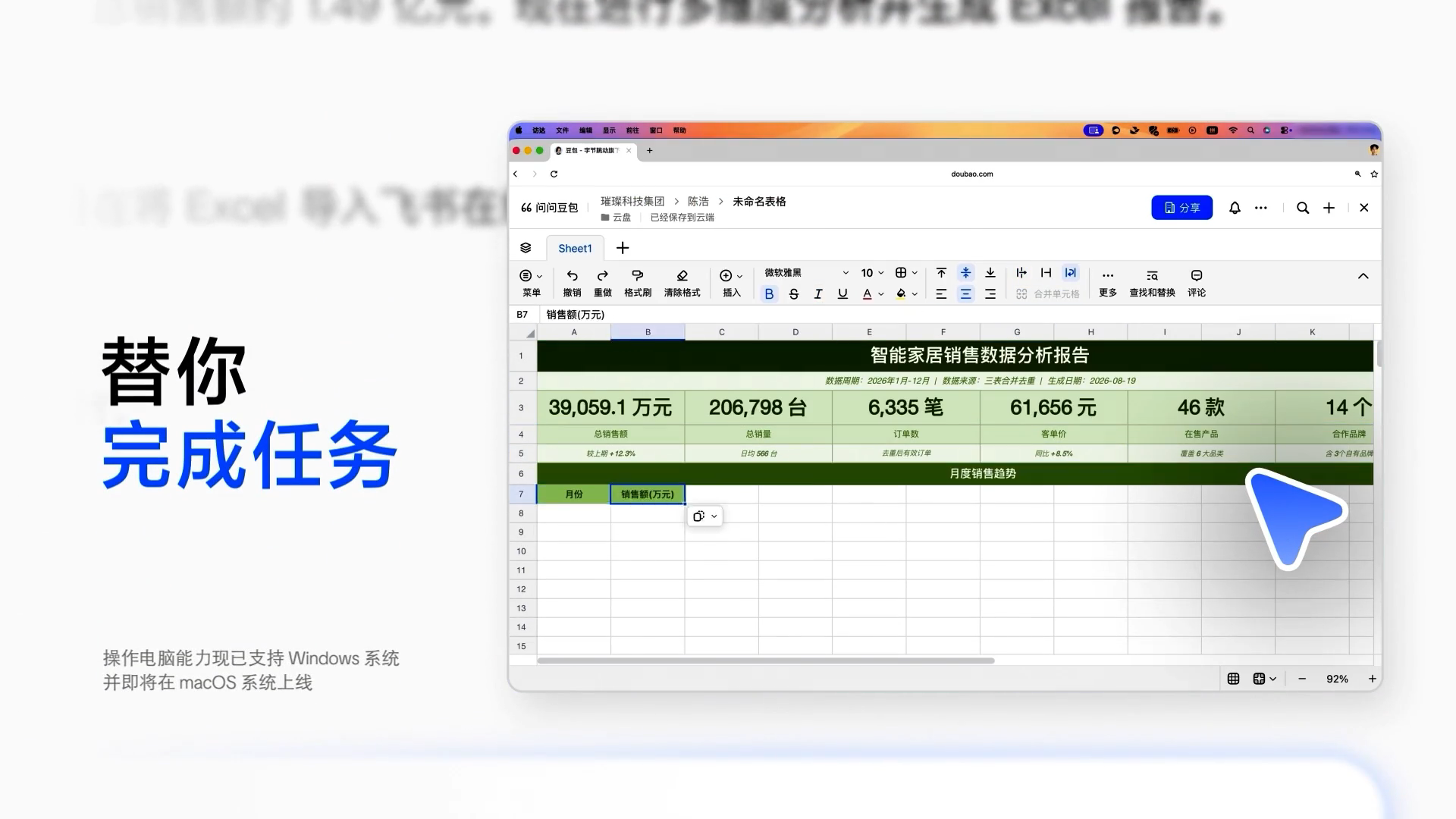The width and height of the screenshot is (1456, 819).
Task: Open the Comment (评论) tool
Action: coord(1197,282)
